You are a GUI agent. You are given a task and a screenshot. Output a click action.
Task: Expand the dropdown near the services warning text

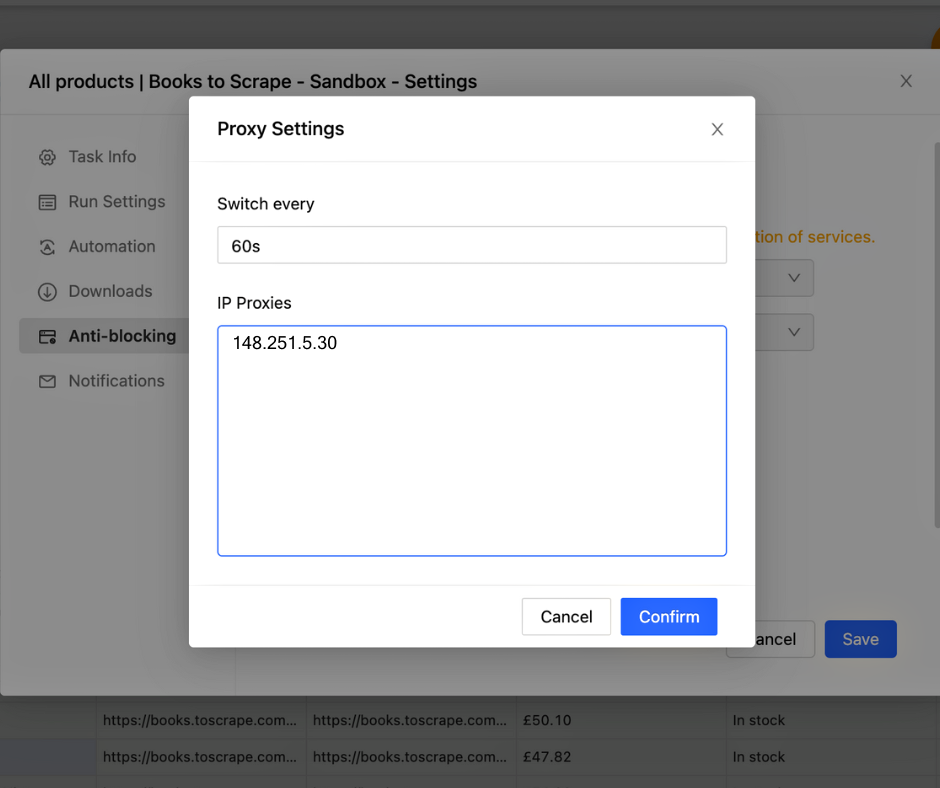tap(795, 277)
